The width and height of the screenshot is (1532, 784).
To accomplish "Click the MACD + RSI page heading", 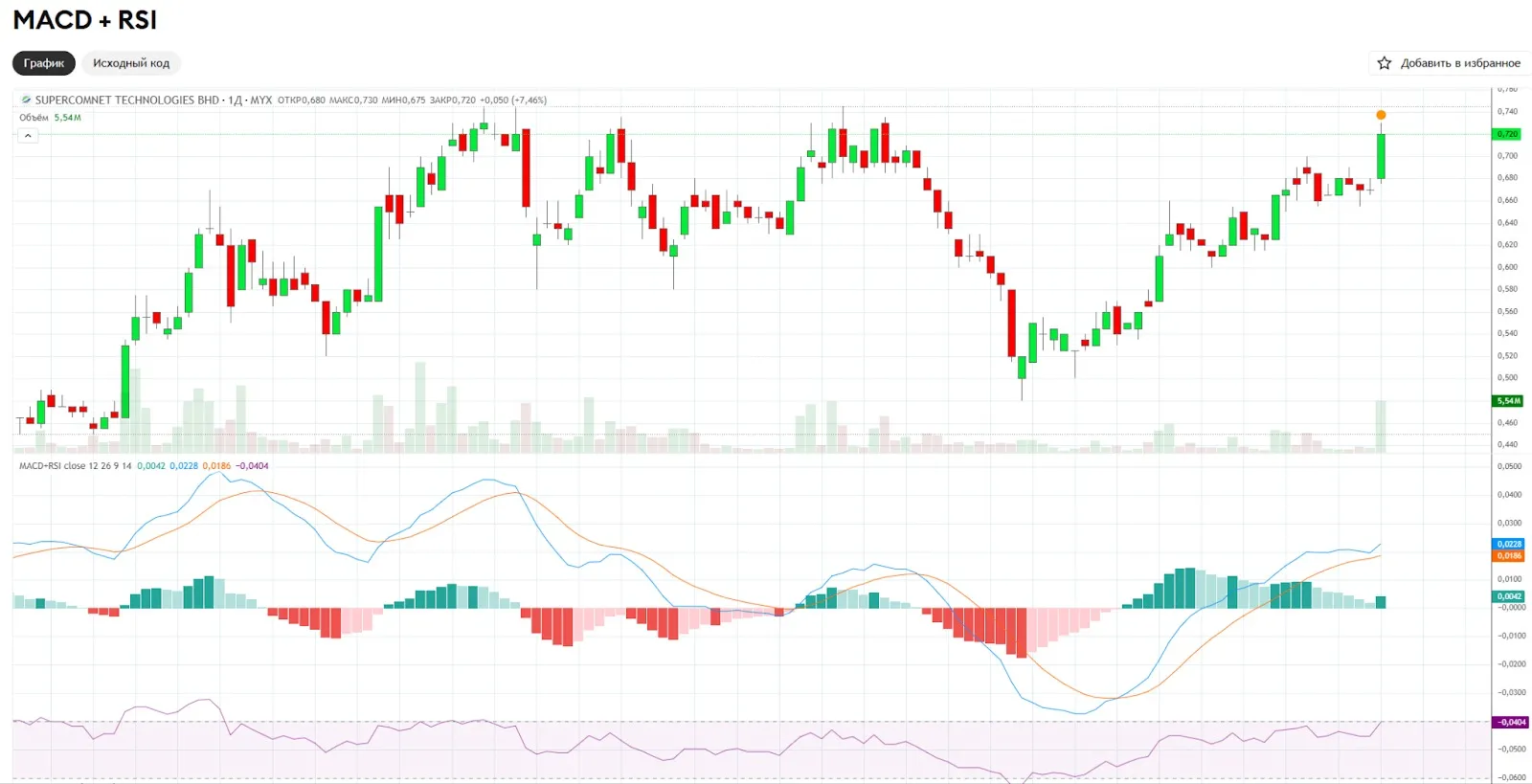I will 84,20.
